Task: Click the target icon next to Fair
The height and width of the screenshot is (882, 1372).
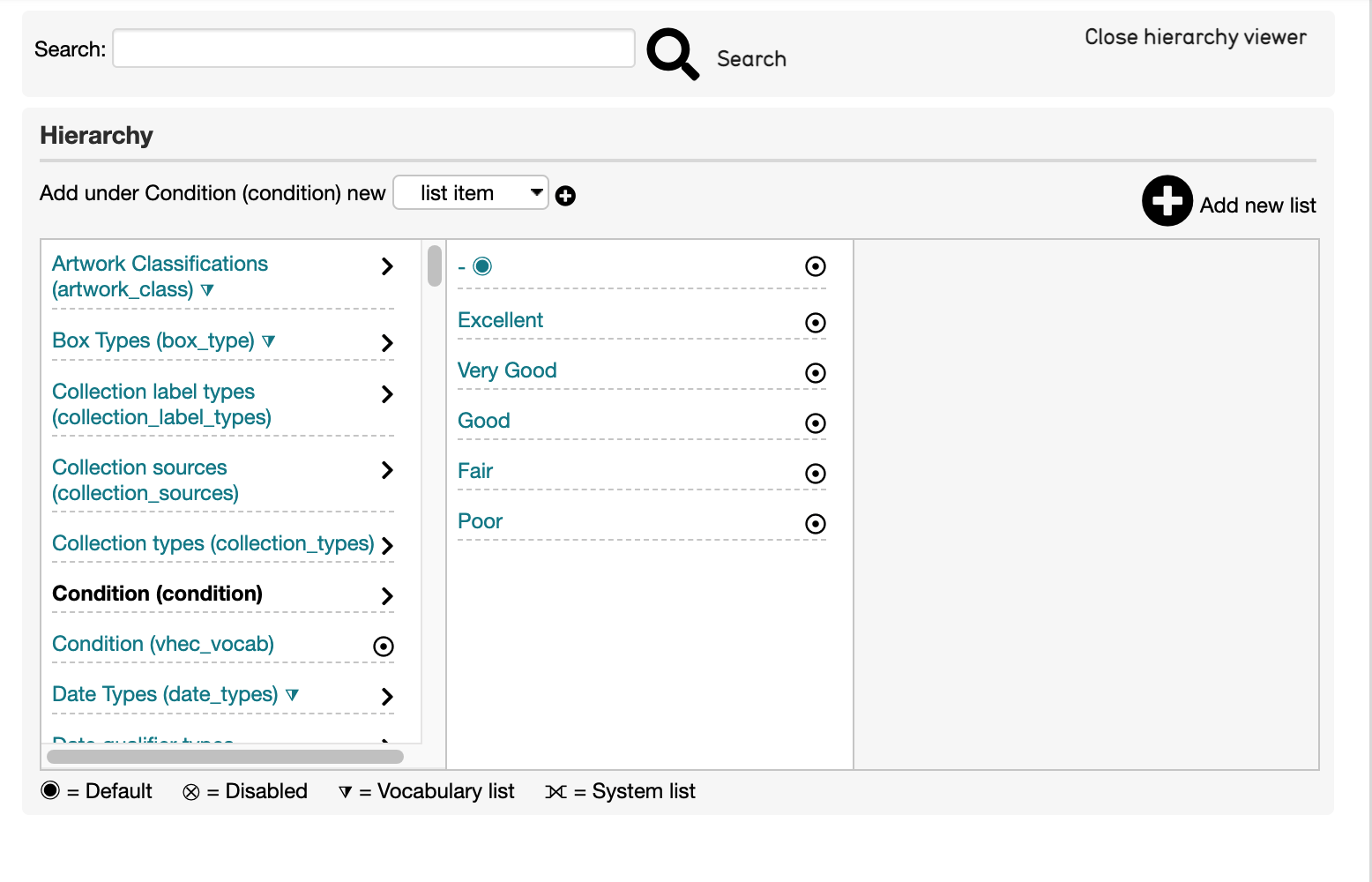Action: pos(816,474)
